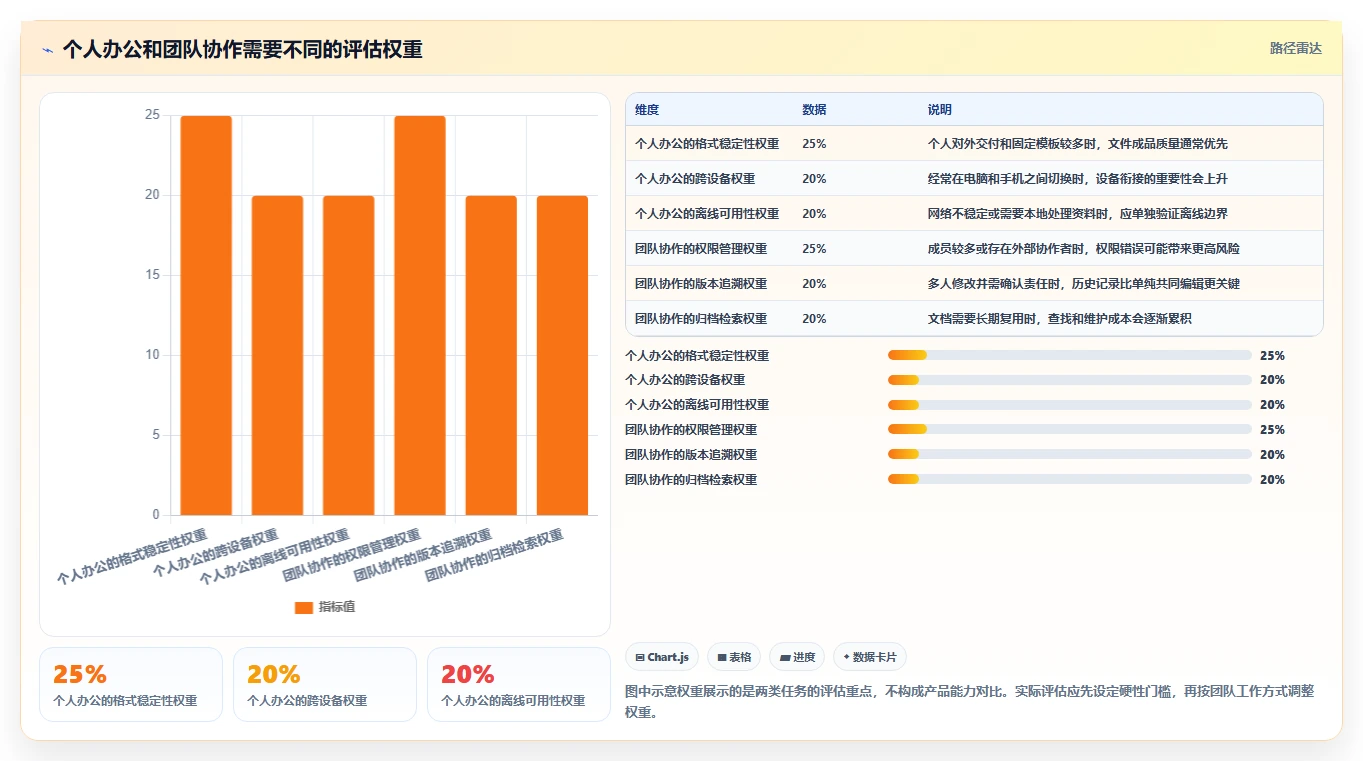The width and height of the screenshot is (1363, 761).
Task: Click the progress bar for 个人办公的离线可用性权重
Action: coord(1070,405)
